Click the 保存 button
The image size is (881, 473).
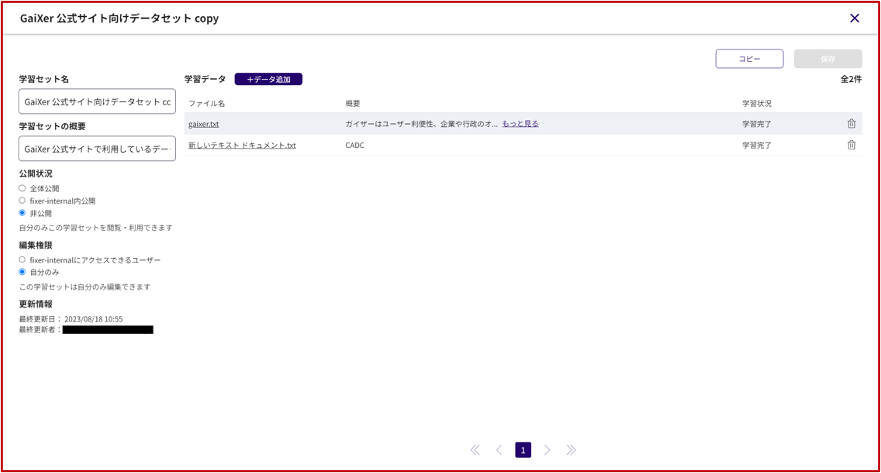click(827, 59)
